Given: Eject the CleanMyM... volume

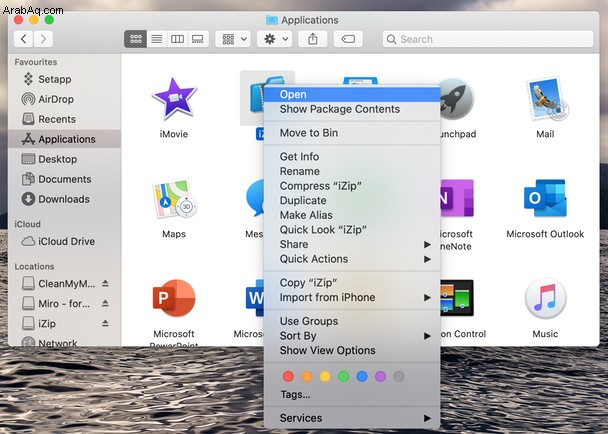Looking at the screenshot, I should click(x=105, y=284).
